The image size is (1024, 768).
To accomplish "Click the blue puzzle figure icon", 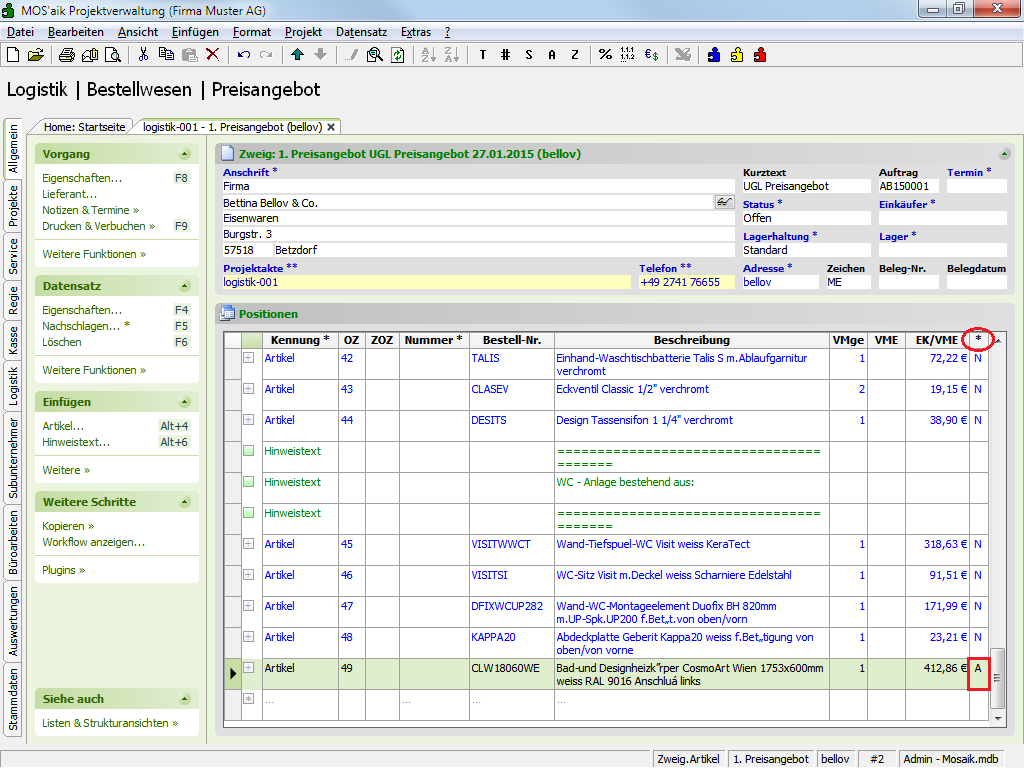I will tap(714, 55).
